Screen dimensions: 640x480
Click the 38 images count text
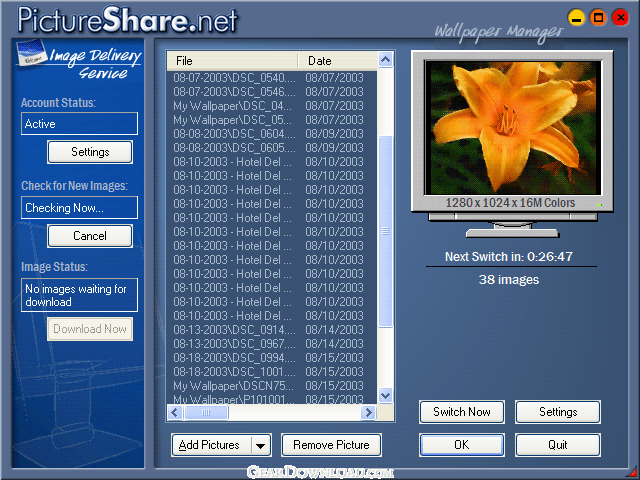[509, 280]
